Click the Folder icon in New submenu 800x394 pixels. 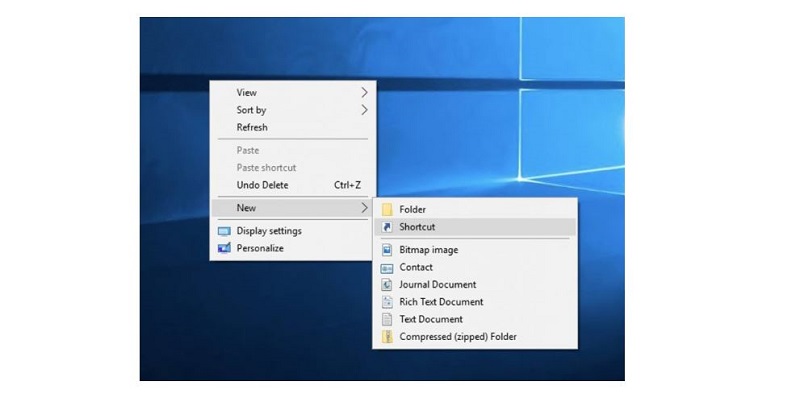pyautogui.click(x=387, y=209)
